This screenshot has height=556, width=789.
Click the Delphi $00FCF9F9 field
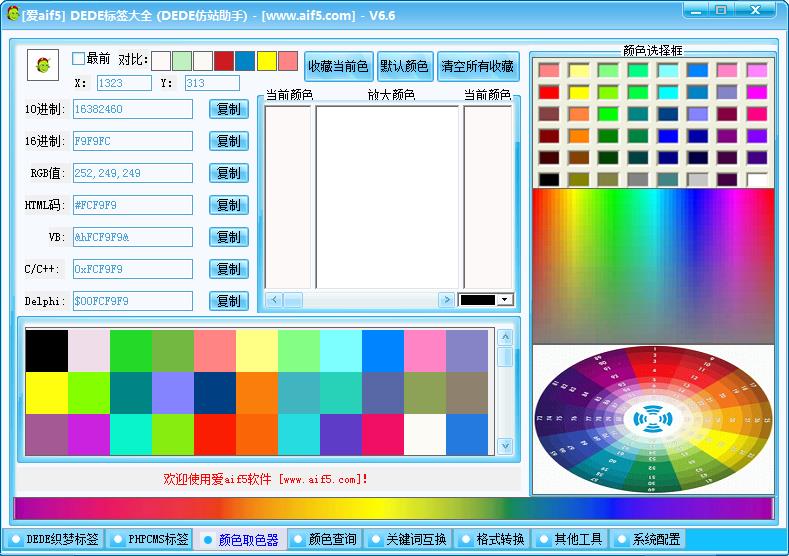tap(133, 301)
